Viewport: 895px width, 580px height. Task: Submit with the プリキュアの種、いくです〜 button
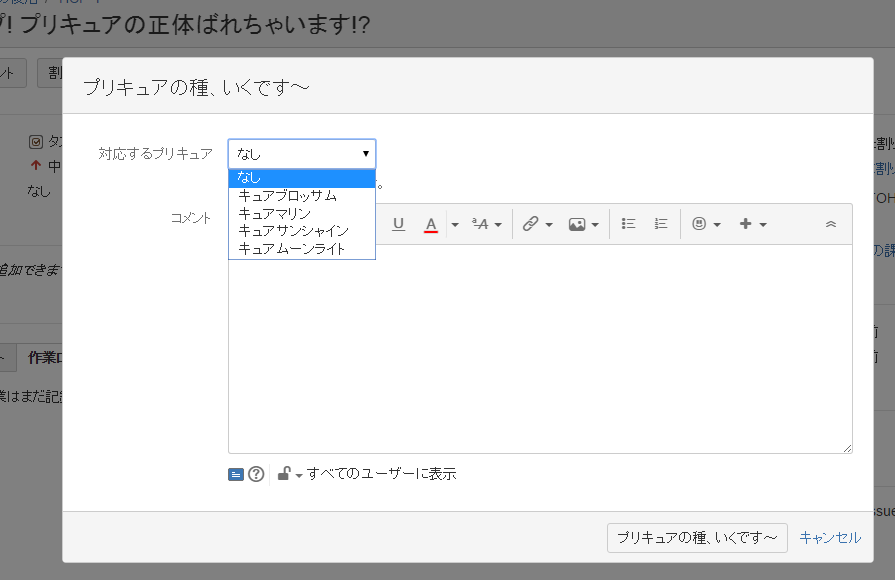[697, 537]
